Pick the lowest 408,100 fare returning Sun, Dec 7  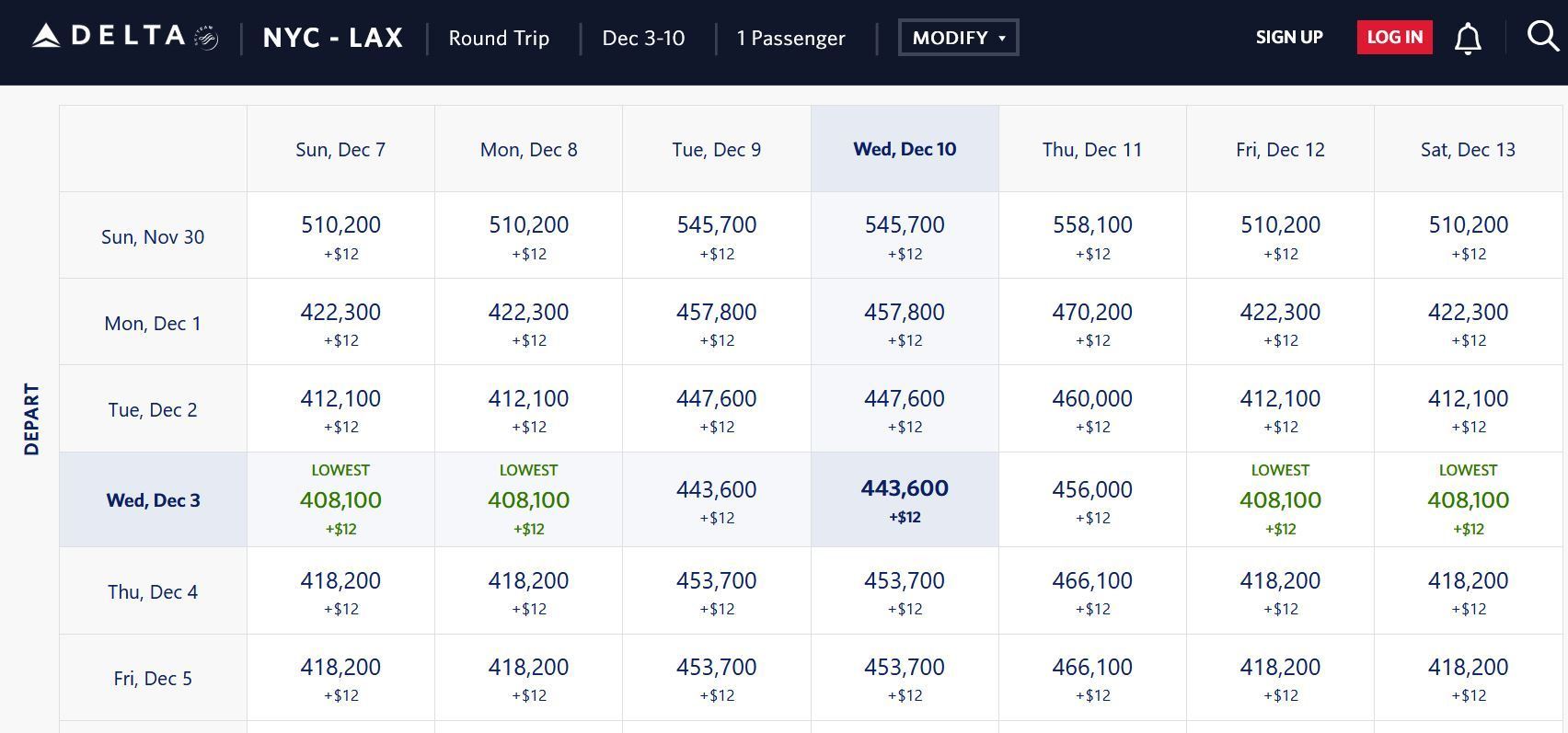tap(340, 500)
